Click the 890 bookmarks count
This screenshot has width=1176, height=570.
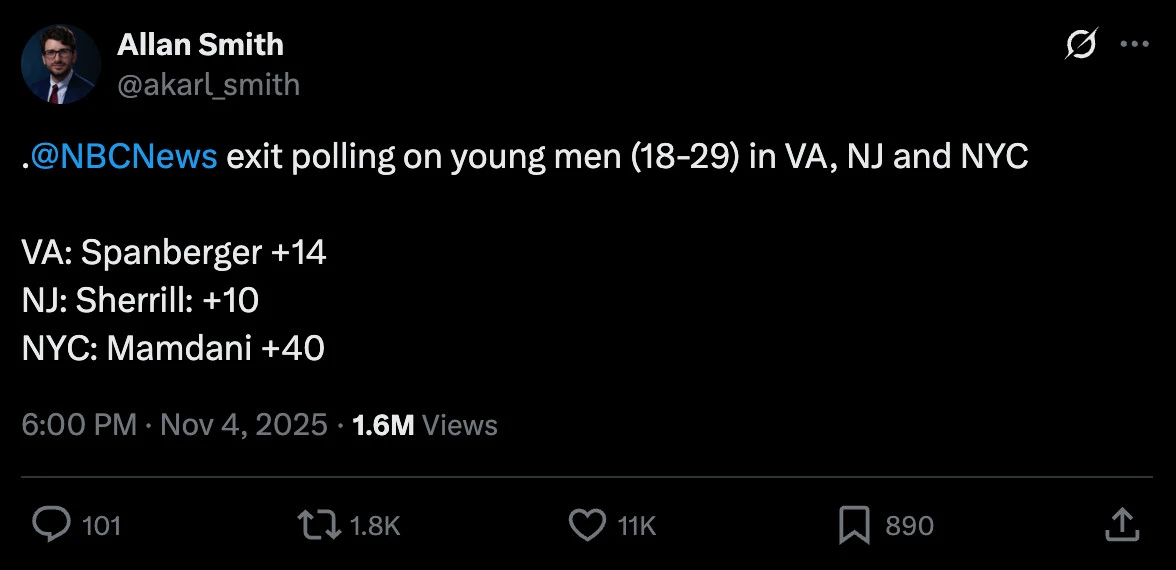coord(909,526)
